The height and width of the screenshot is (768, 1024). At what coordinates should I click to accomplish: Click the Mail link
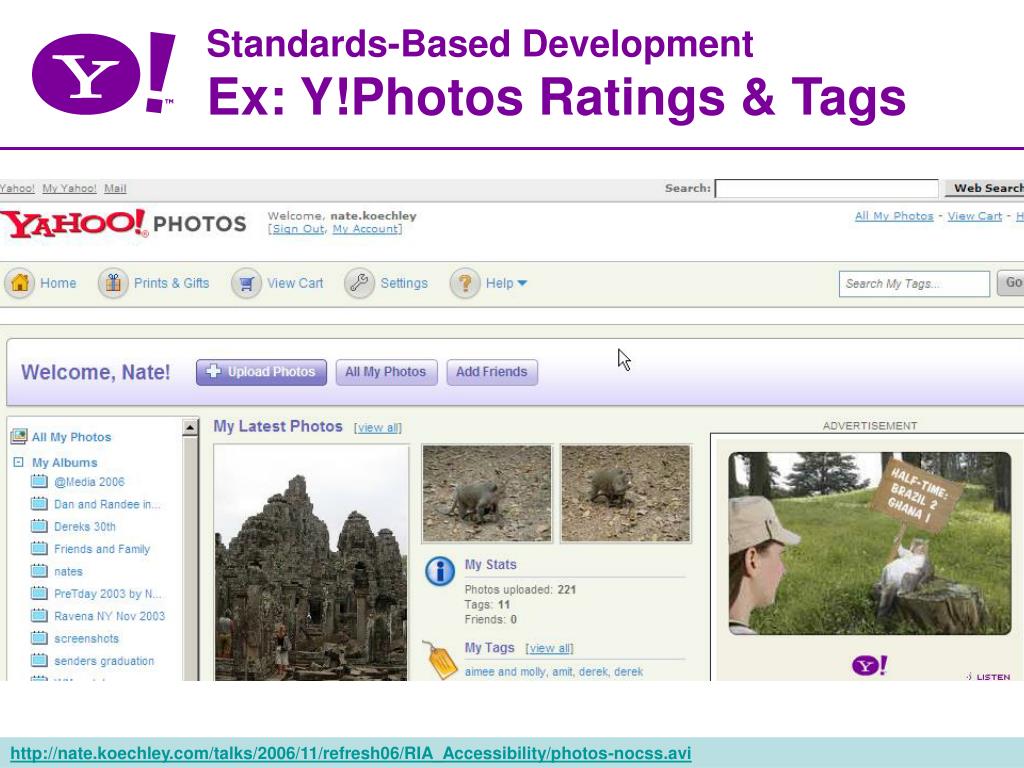(115, 188)
